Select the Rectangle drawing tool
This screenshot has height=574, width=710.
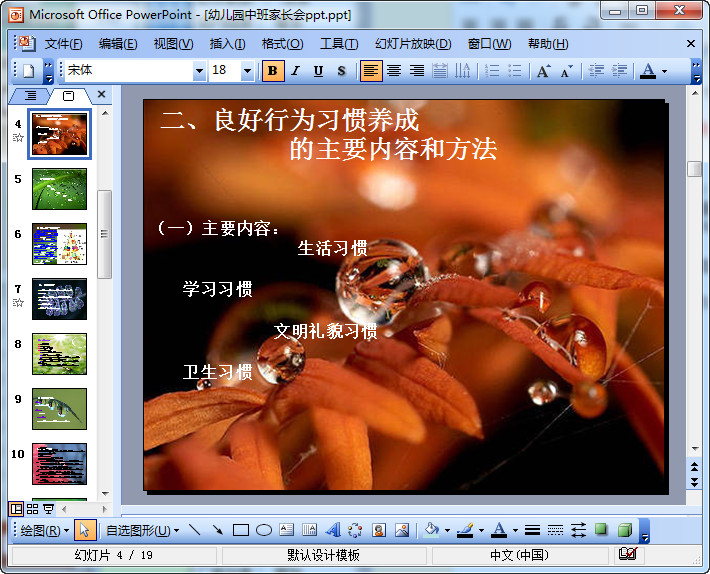tap(241, 530)
